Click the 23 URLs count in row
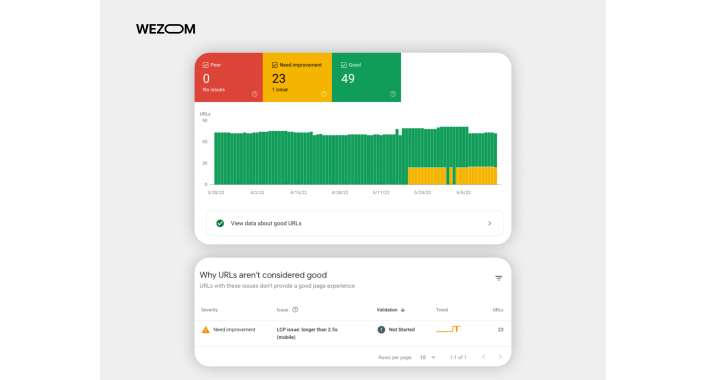This screenshot has height=380, width=707. pos(500,330)
